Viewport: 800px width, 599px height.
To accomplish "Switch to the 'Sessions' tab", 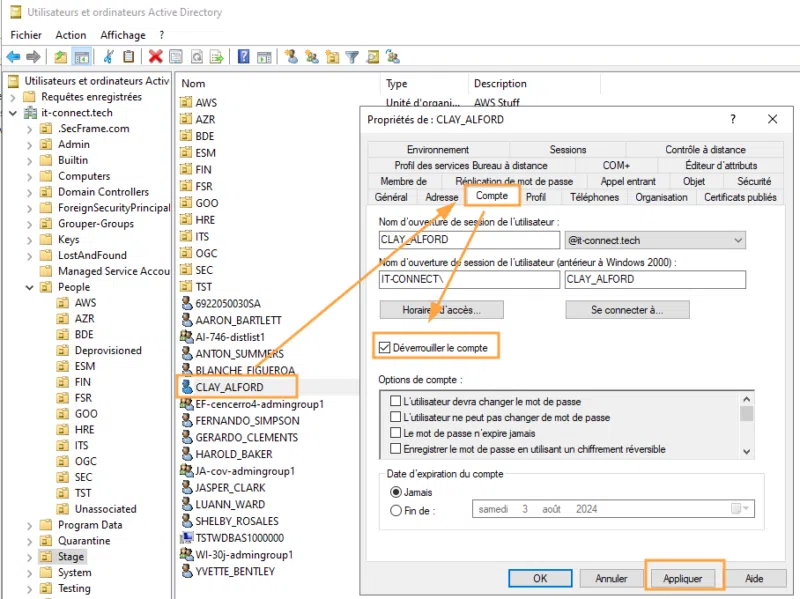I will point(567,149).
